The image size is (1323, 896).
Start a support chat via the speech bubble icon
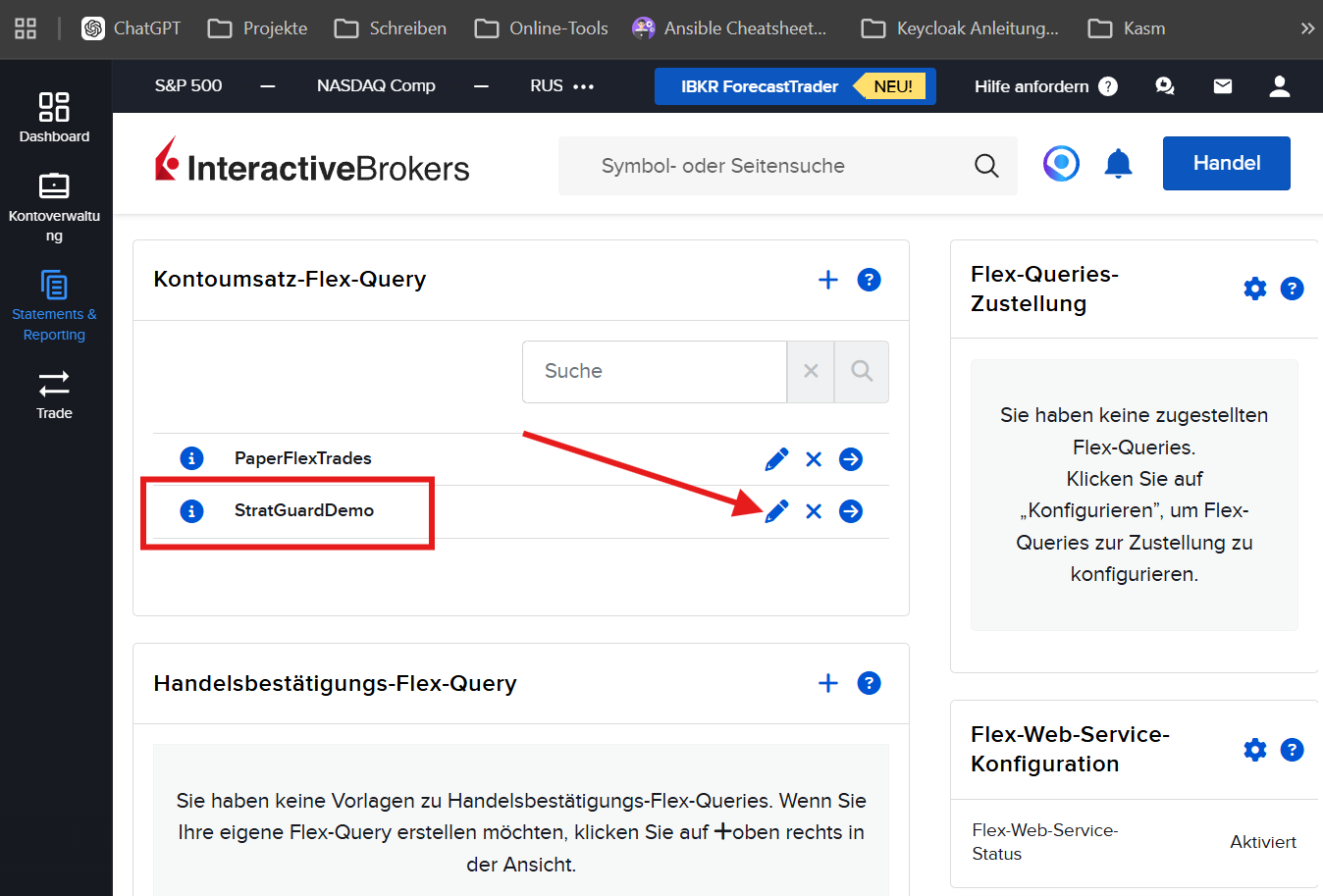tap(1164, 86)
